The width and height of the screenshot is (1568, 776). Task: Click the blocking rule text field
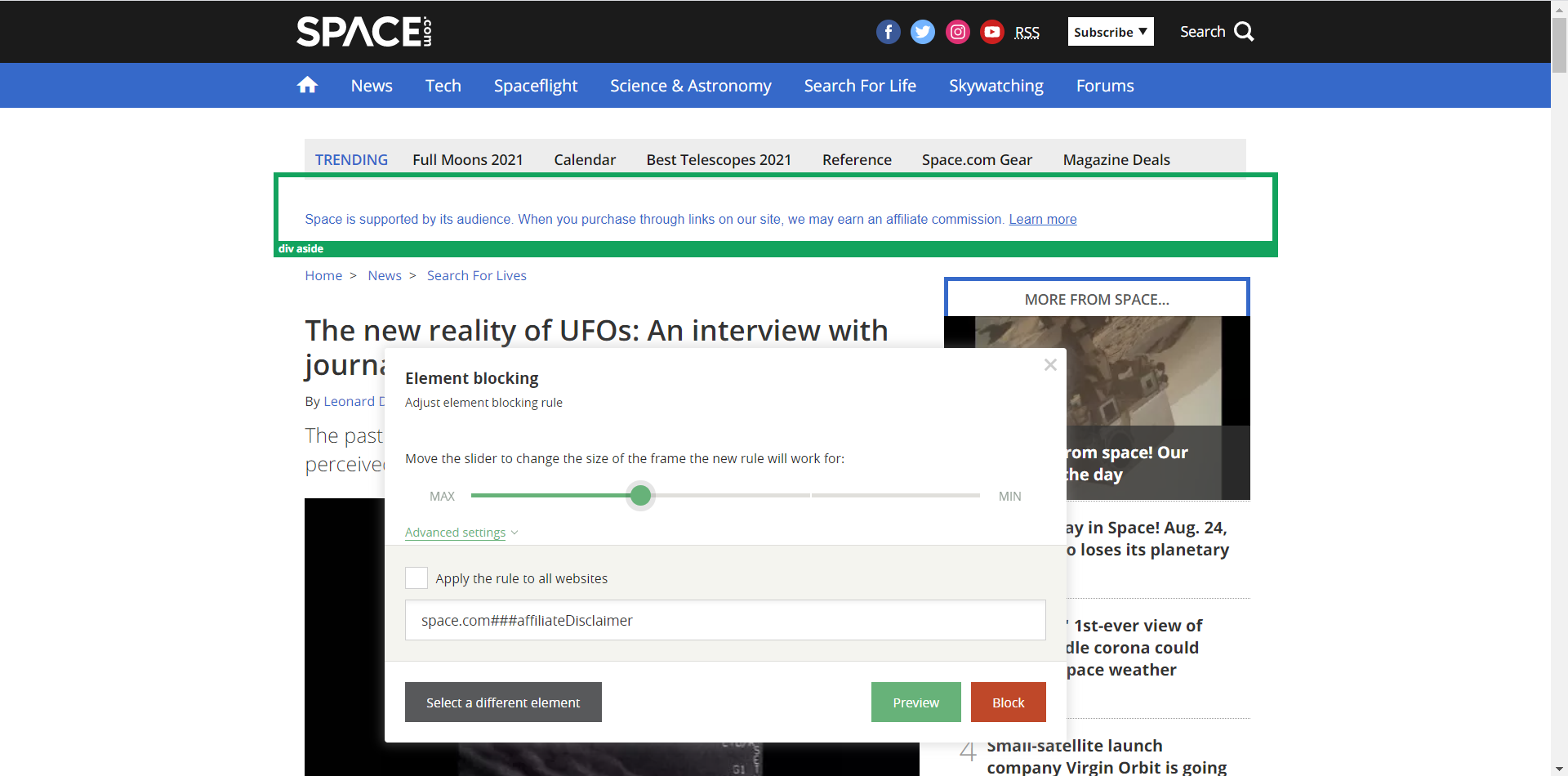point(725,620)
